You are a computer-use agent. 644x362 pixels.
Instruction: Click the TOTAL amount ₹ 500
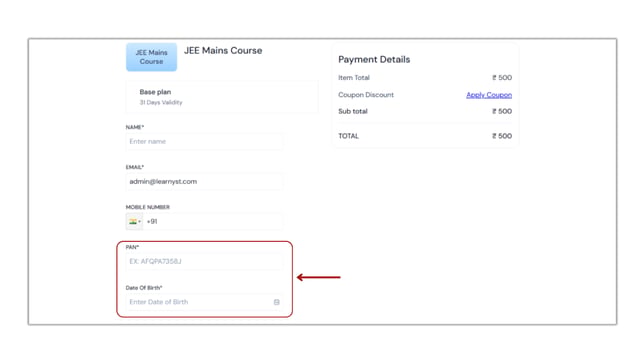[502, 136]
